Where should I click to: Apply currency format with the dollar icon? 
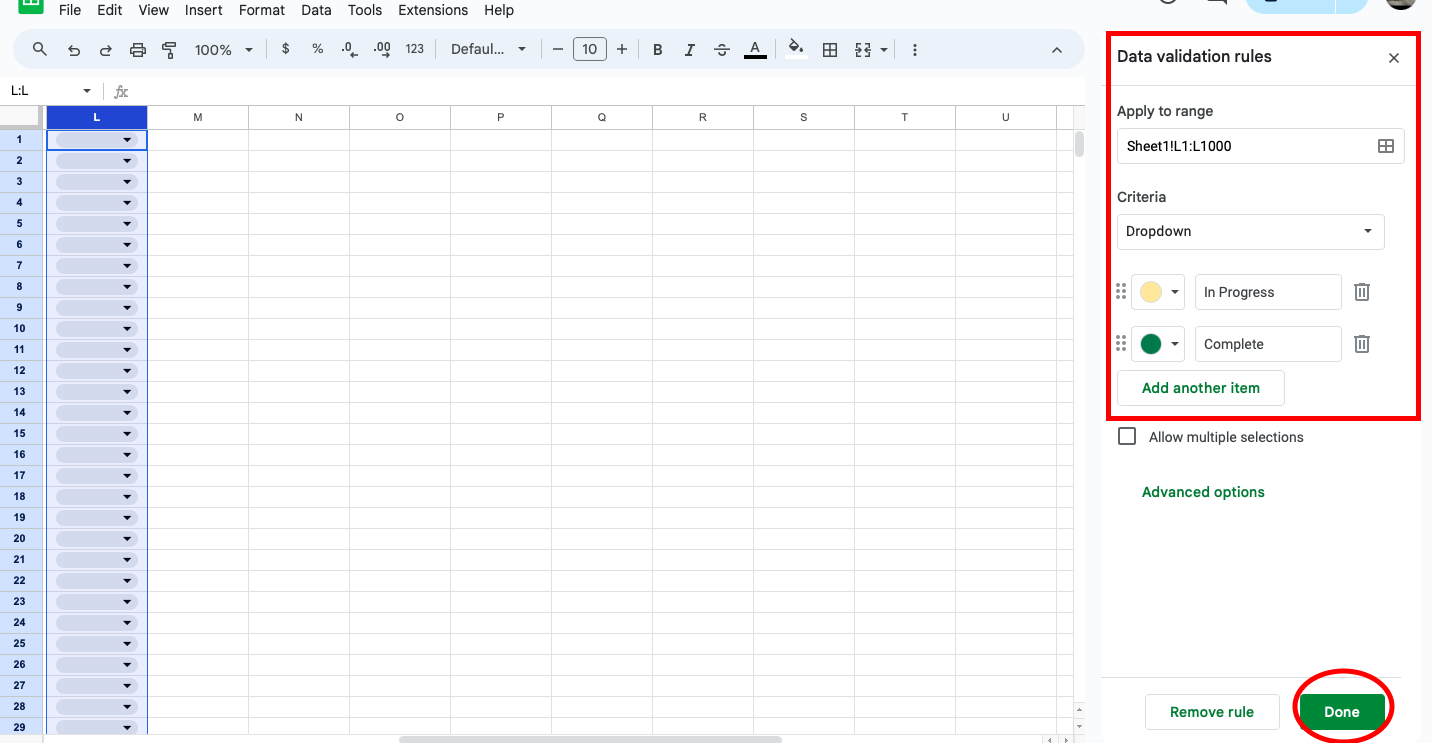click(x=286, y=49)
